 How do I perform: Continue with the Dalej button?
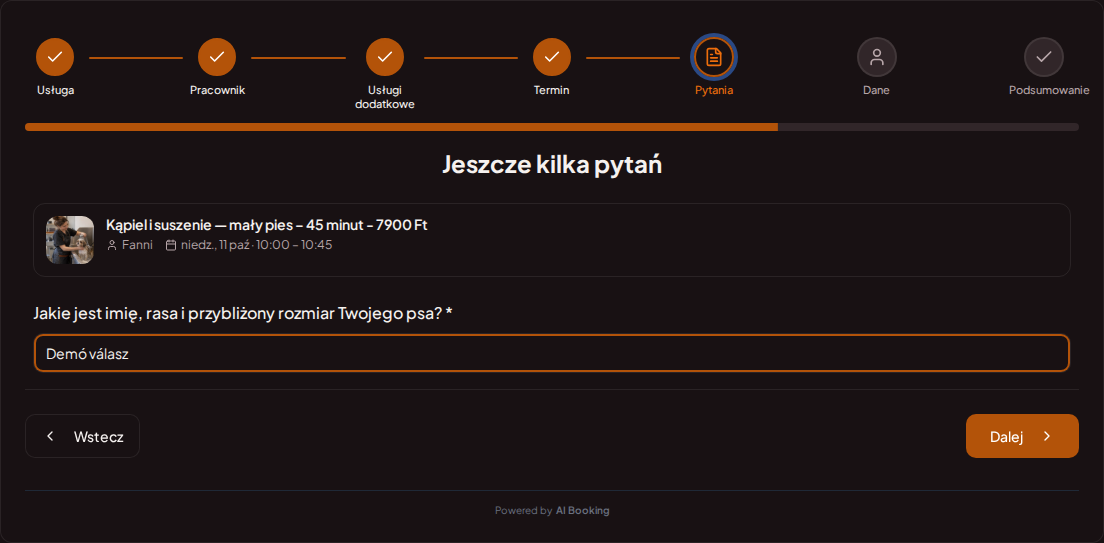1022,436
